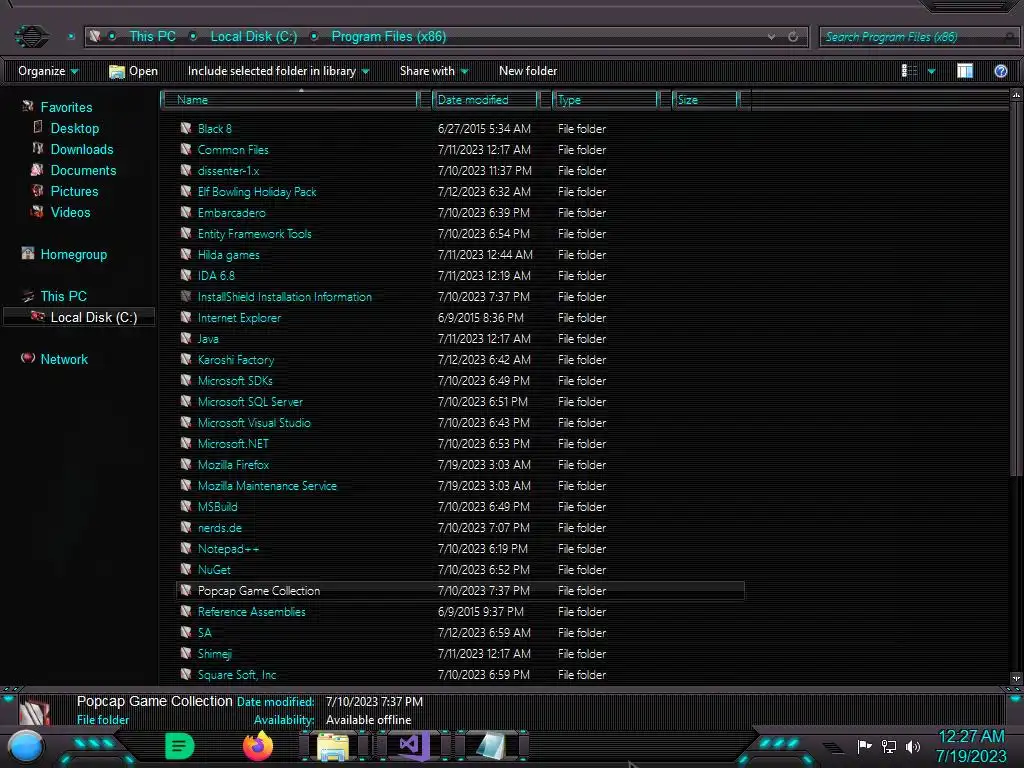Select the Shimeji folder
The height and width of the screenshot is (768, 1024).
click(214, 654)
